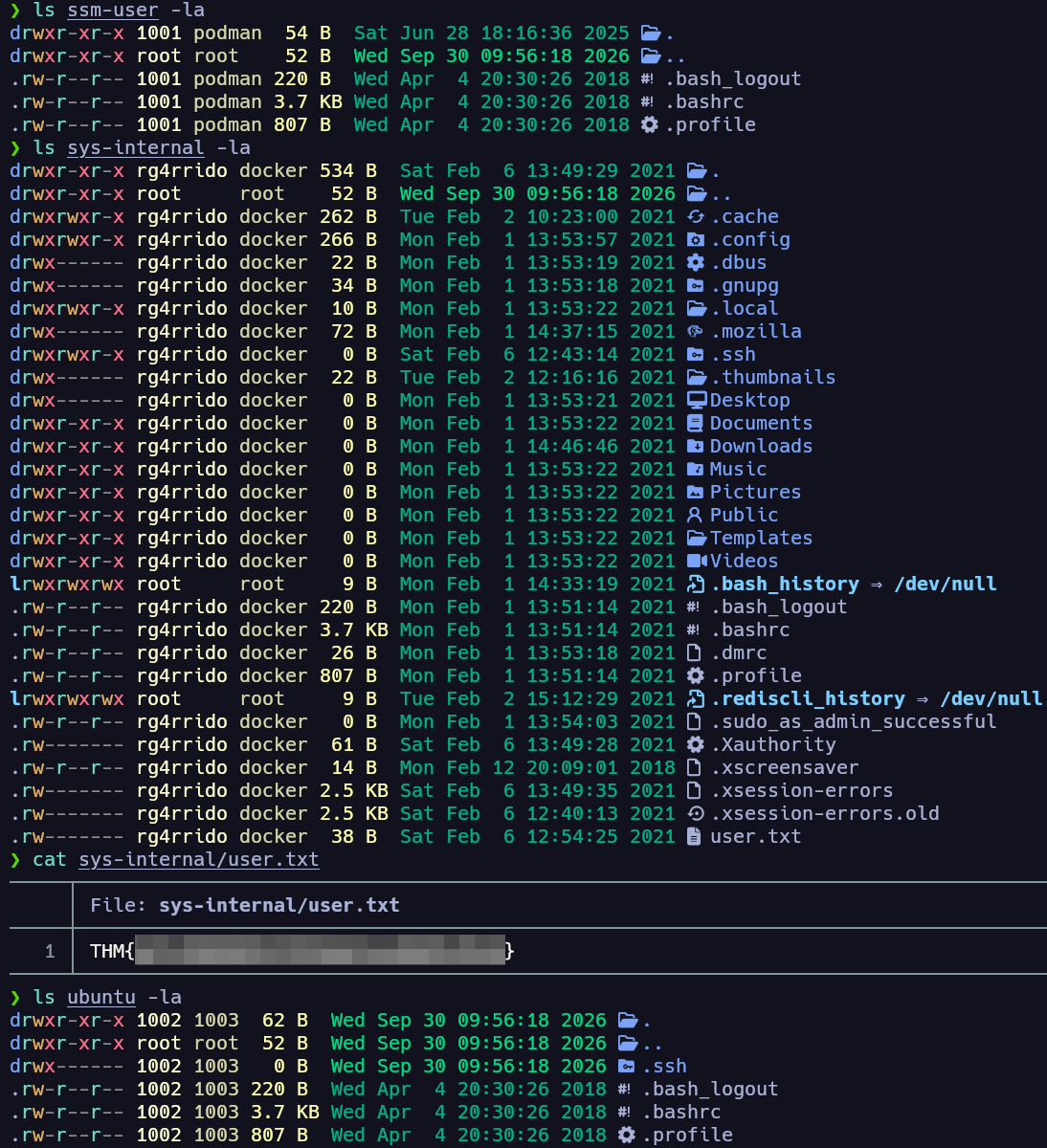Click the documents icon beside Documents
Viewport: 1047px width, 1148px height.
(696, 424)
